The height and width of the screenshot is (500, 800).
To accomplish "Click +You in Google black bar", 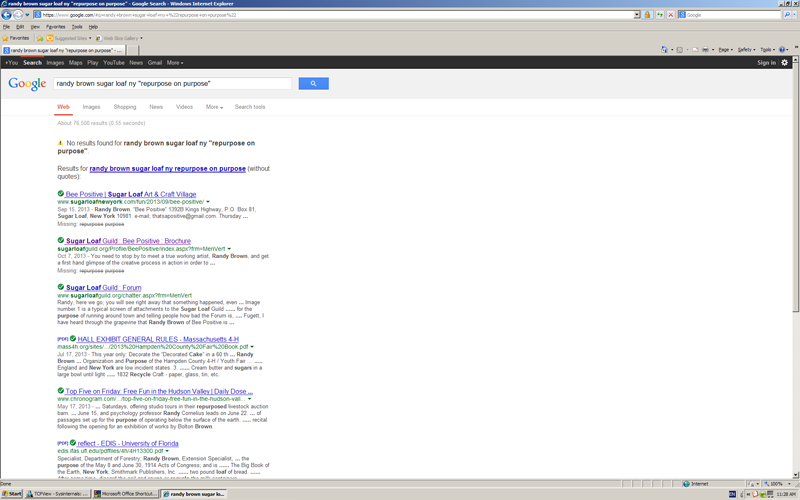I will pyautogui.click(x=11, y=63).
